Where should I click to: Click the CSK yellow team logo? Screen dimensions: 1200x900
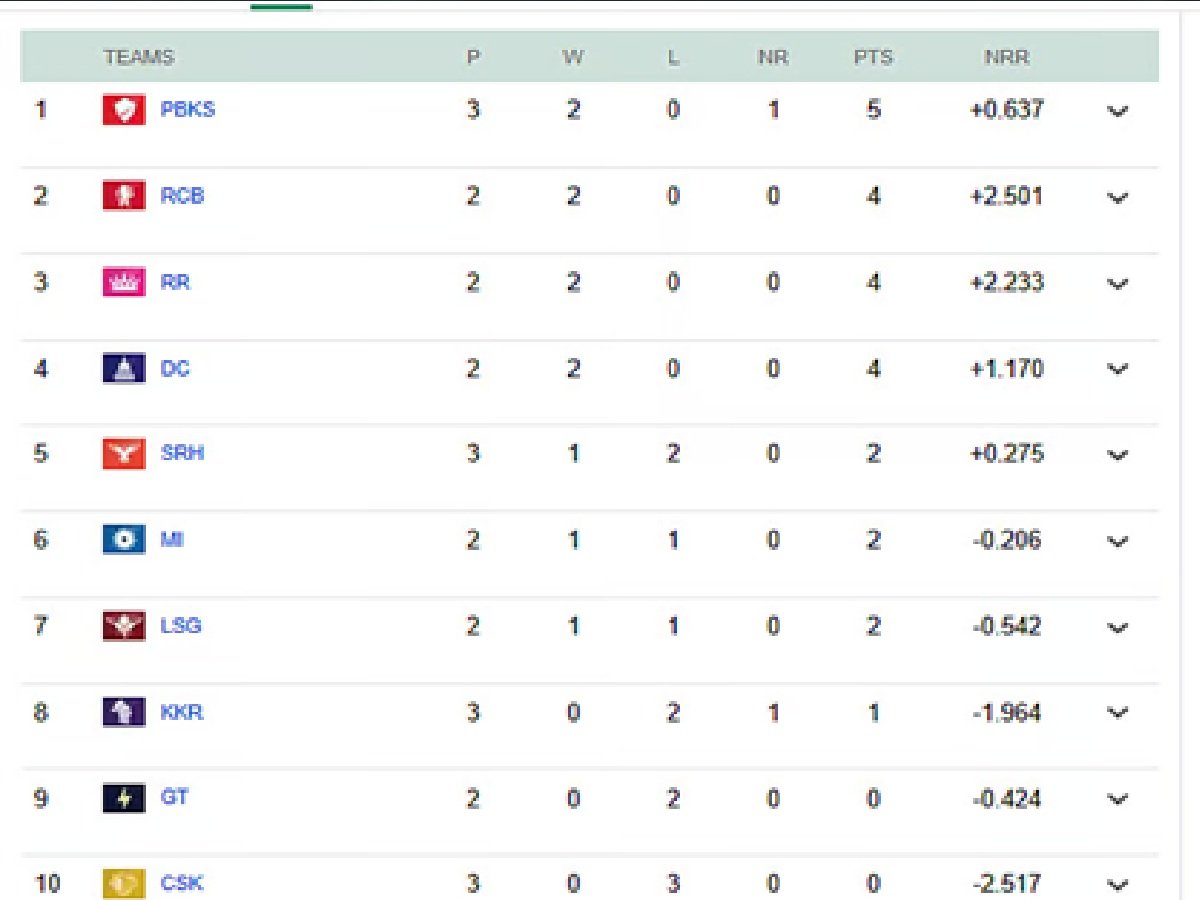tap(124, 884)
